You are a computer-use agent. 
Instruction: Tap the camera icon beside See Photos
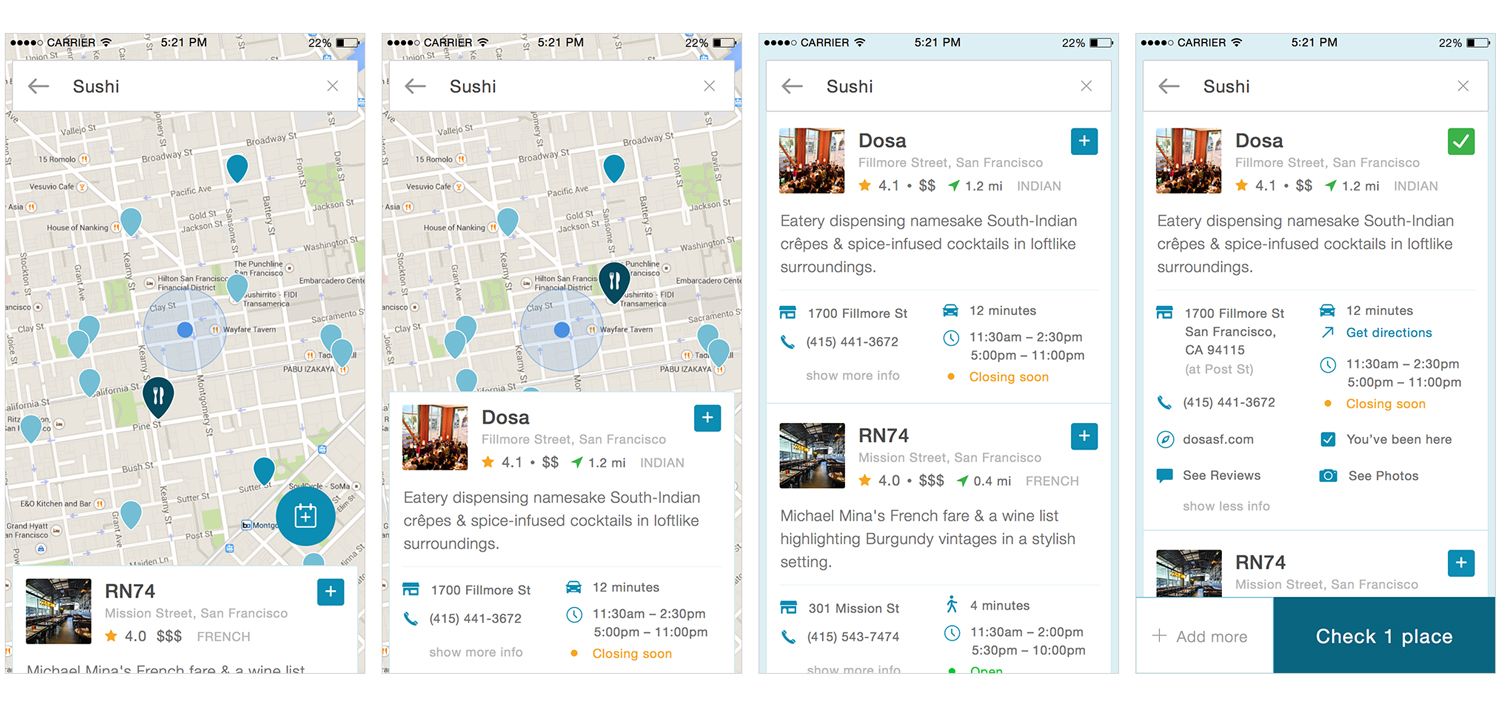[1328, 476]
